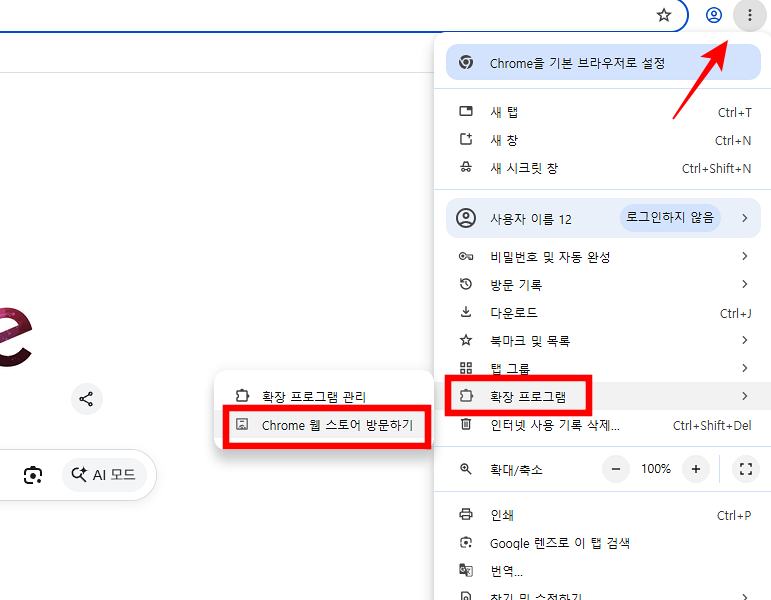Open 인터넷 사용 기록 삭제 entry
The image size is (771, 600).
coord(605,424)
